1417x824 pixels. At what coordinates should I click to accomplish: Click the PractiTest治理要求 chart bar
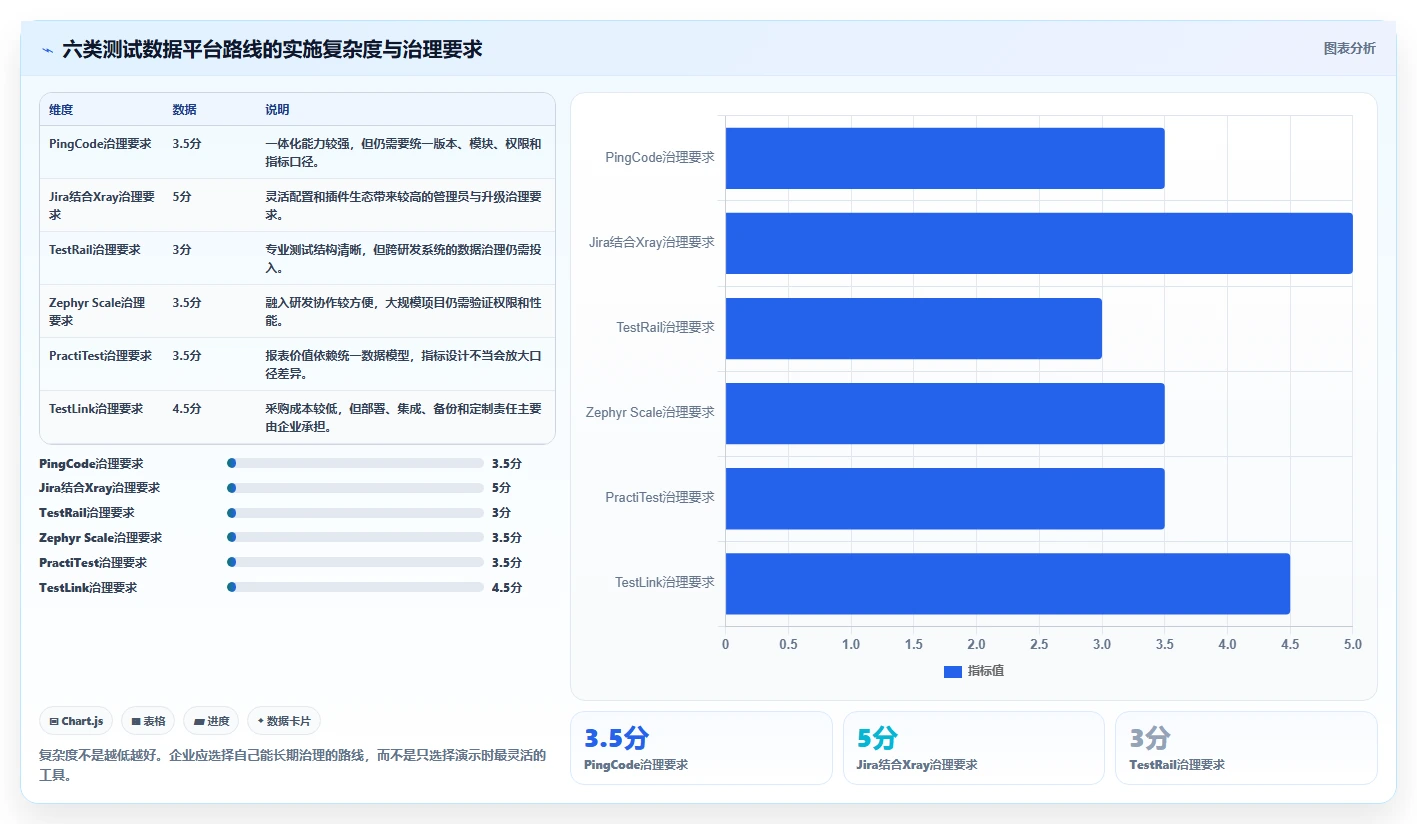pos(945,498)
